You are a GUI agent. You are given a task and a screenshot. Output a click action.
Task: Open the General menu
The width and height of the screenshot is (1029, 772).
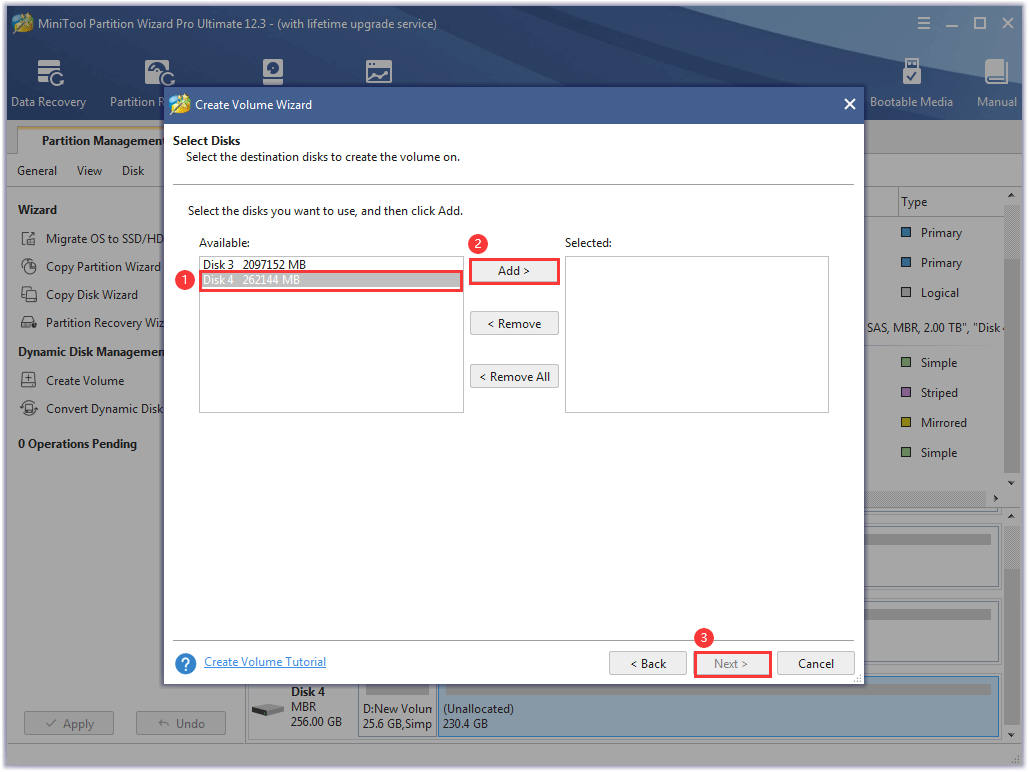click(x=37, y=171)
